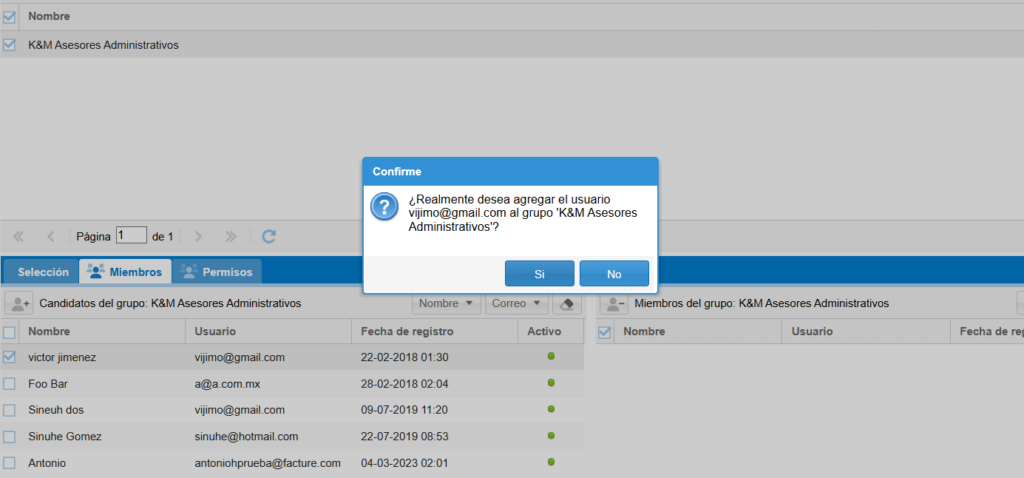Select the a@a.com.mx user cell
The height and width of the screenshot is (478, 1024).
tap(228, 384)
